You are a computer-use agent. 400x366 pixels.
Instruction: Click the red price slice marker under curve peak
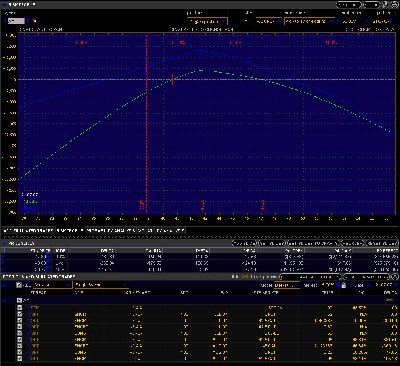pyautogui.click(x=203, y=205)
